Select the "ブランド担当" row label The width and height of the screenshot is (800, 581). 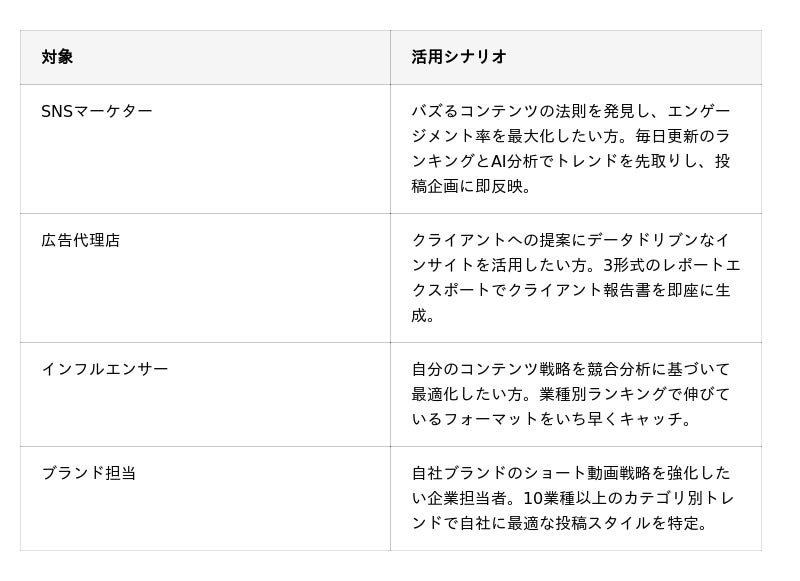pos(88,473)
